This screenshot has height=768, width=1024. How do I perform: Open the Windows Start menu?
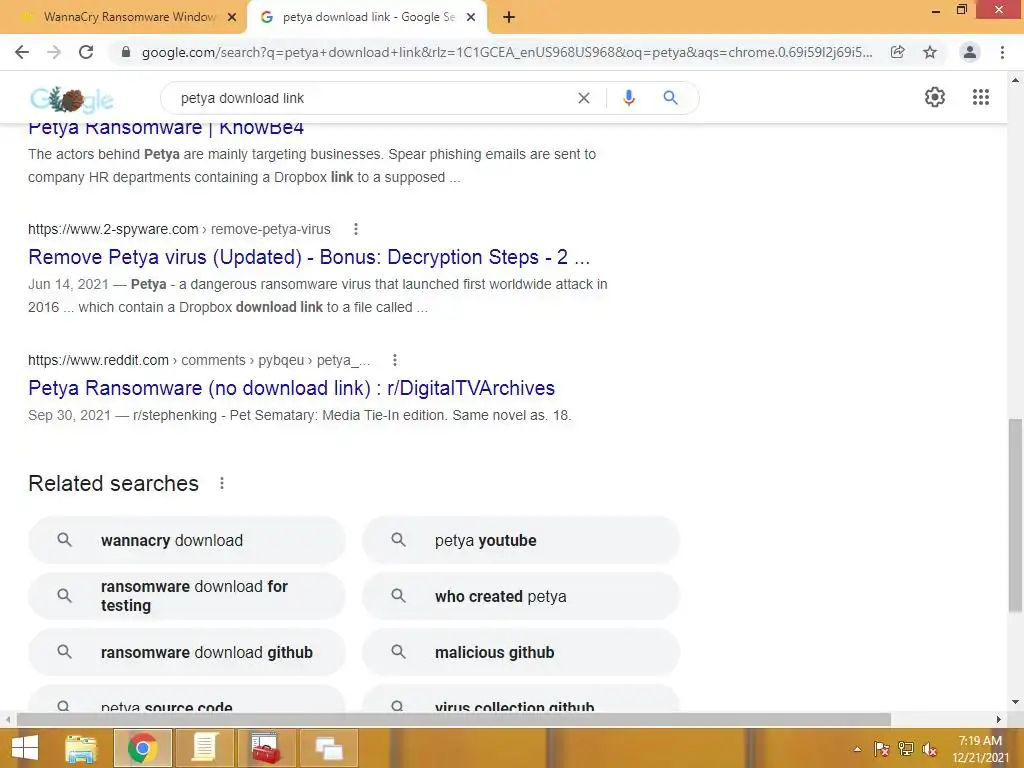tap(25, 748)
